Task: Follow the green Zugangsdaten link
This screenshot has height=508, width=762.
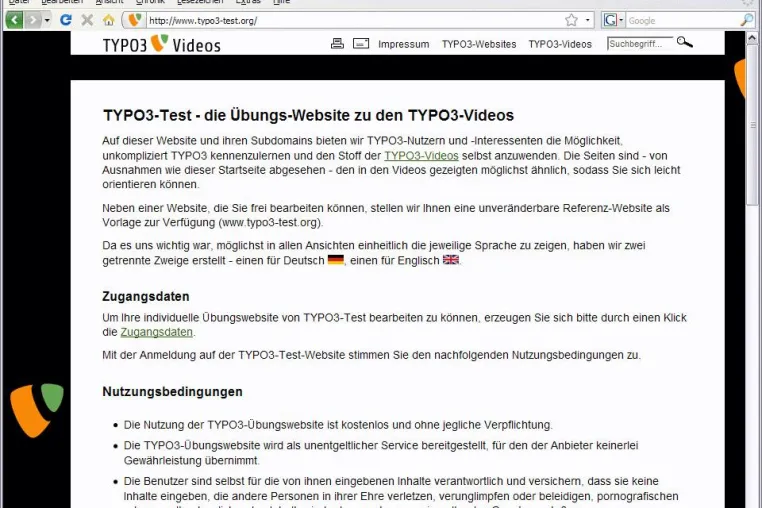Action: [156, 332]
